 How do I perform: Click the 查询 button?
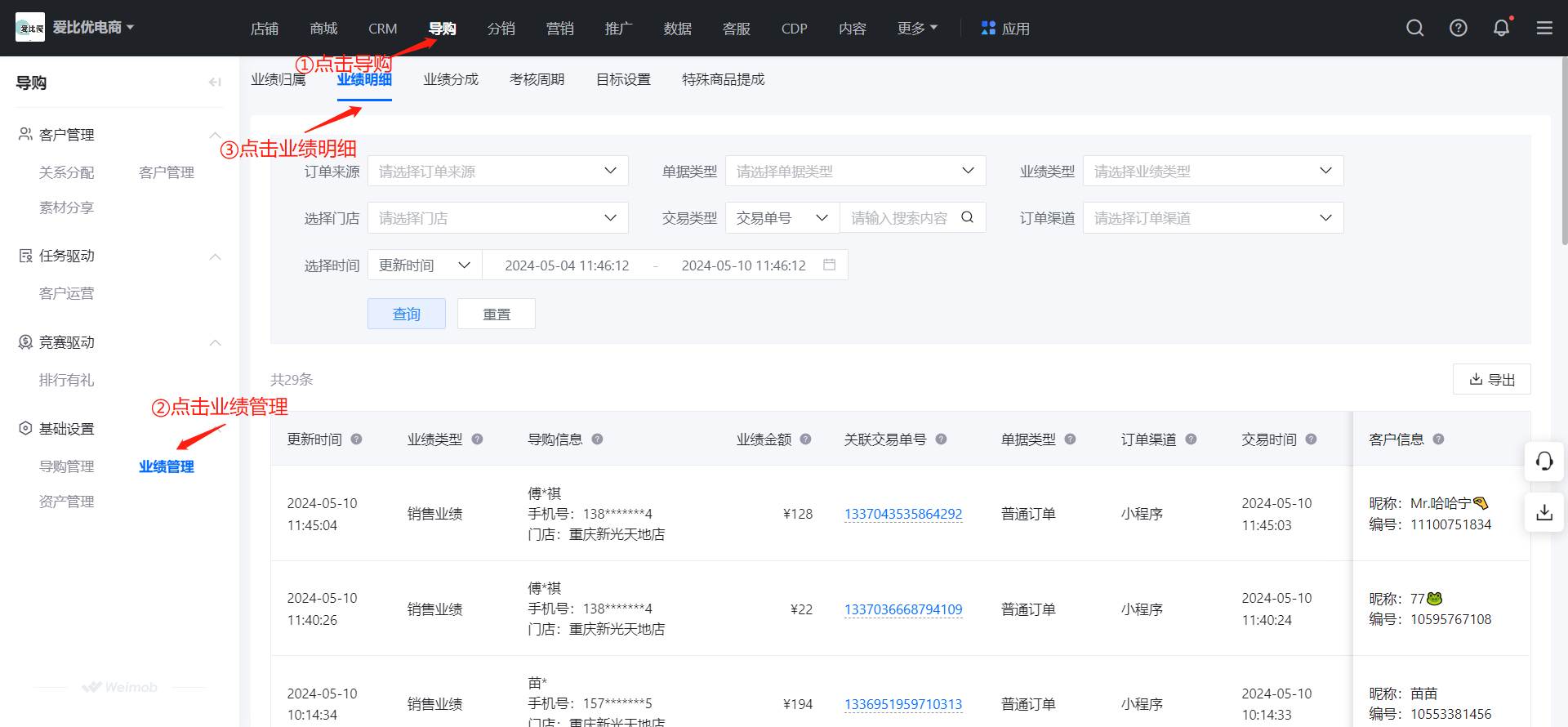(407, 314)
